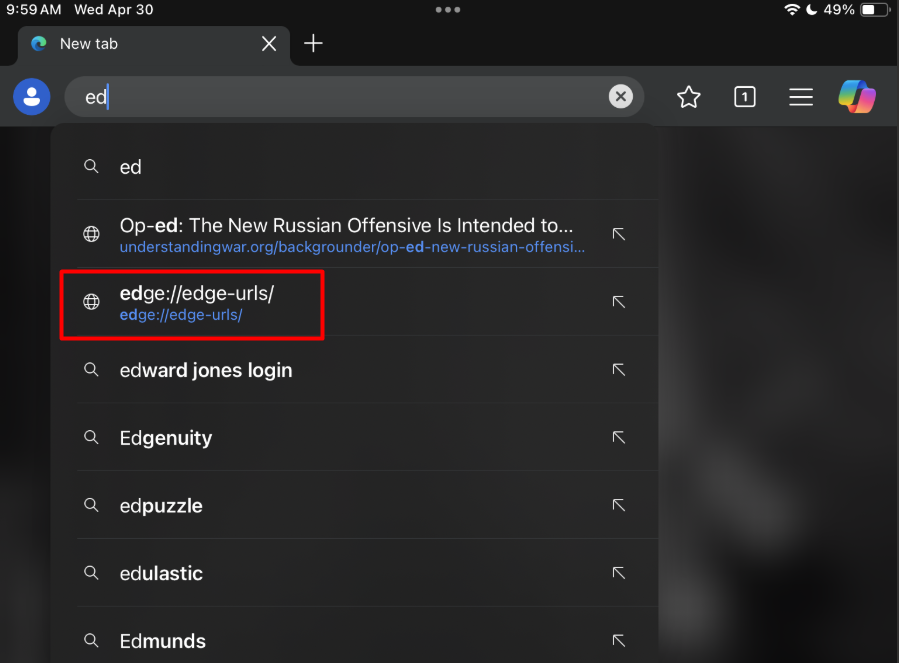
Task: Search for Edgenuity suggestion
Action: pos(367,437)
